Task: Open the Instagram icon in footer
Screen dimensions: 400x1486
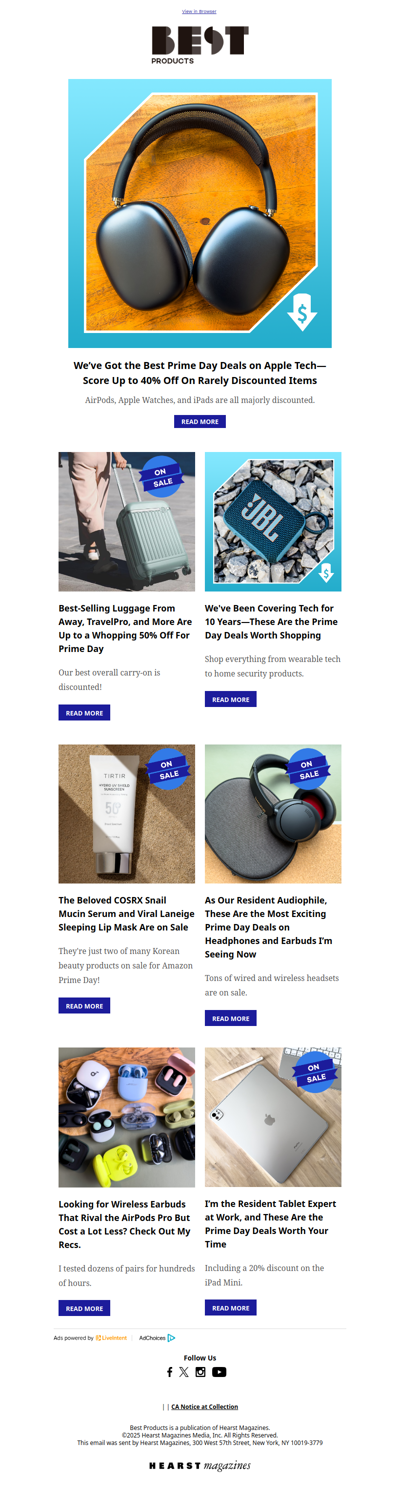Action: click(x=200, y=1372)
